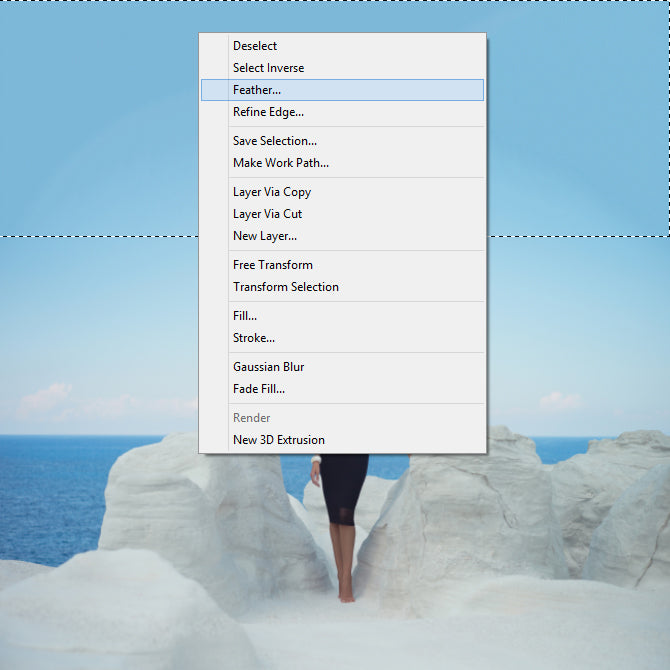Image resolution: width=670 pixels, height=670 pixels.
Task: Open the Stroke... dialog
Action: click(x=342, y=338)
